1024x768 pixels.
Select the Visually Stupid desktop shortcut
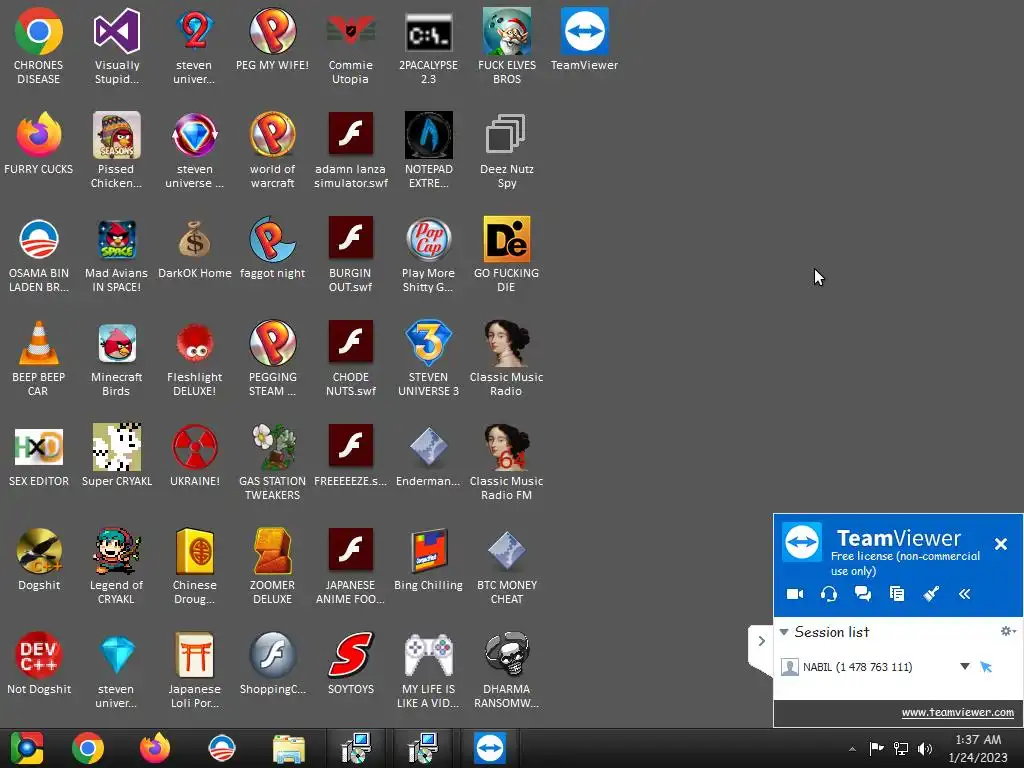tap(116, 46)
